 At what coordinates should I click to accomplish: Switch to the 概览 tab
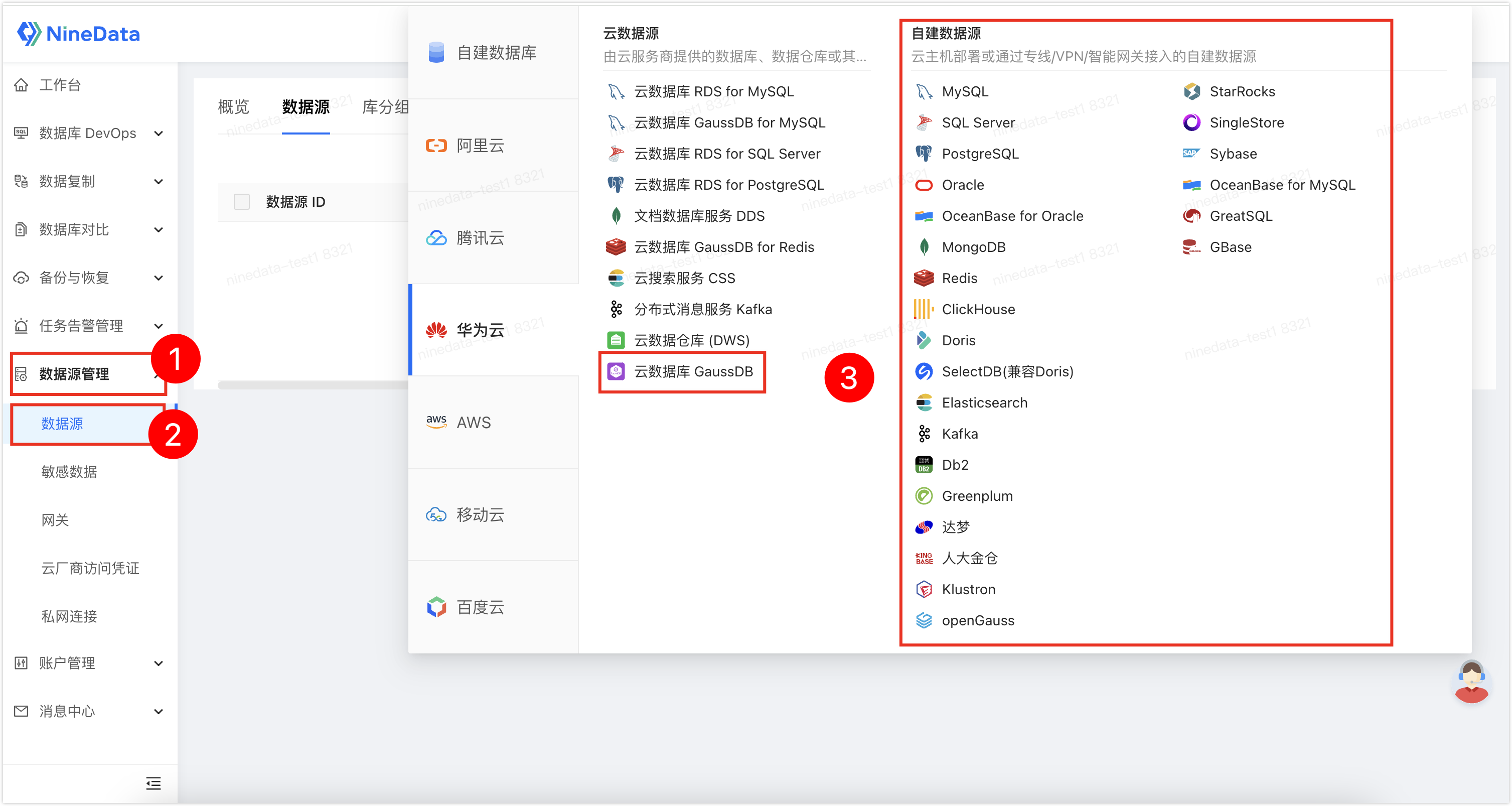[x=234, y=107]
